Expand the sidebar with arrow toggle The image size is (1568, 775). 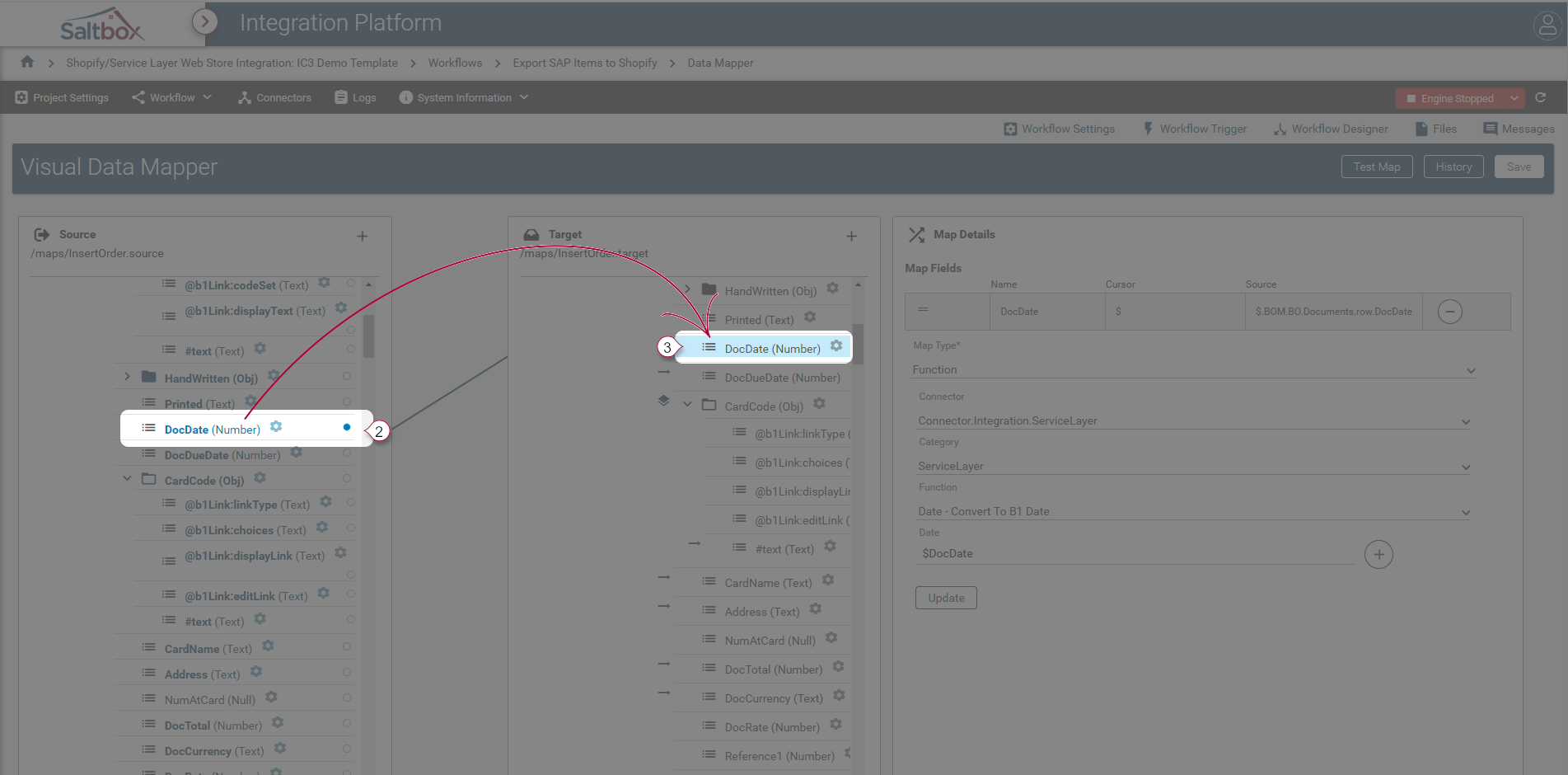tap(205, 21)
